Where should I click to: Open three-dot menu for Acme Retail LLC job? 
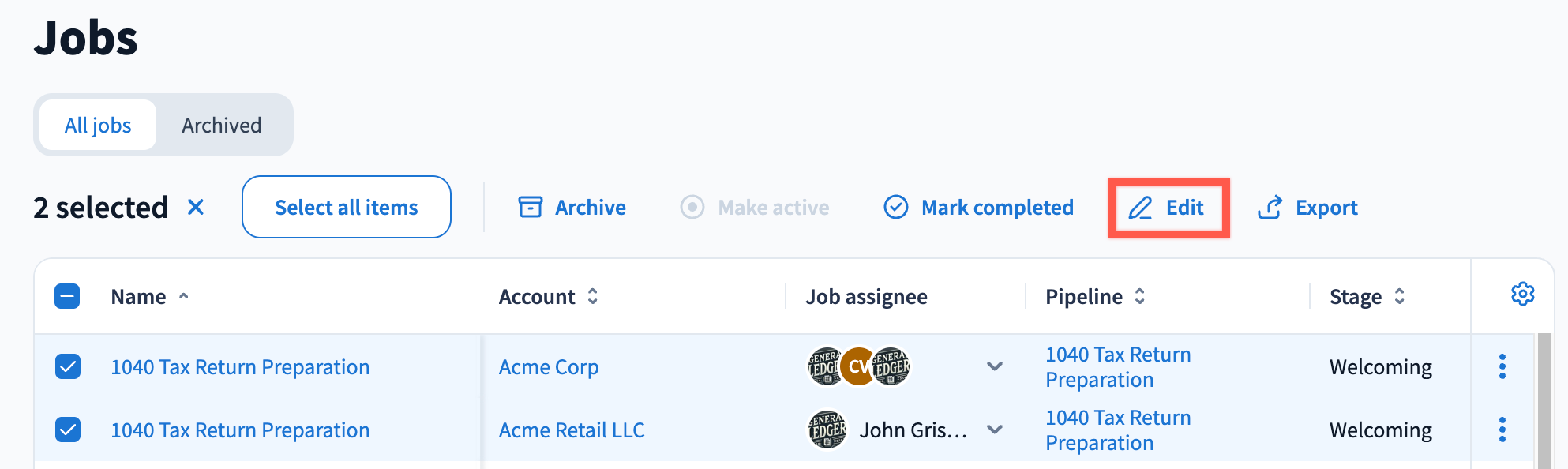[x=1502, y=430]
